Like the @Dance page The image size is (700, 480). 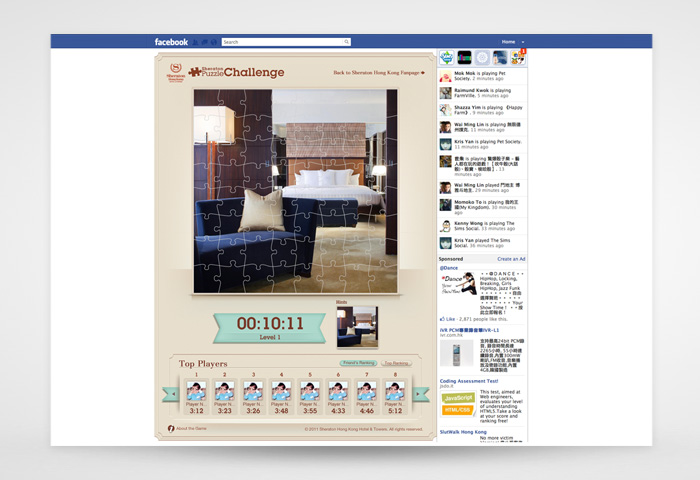point(447,319)
